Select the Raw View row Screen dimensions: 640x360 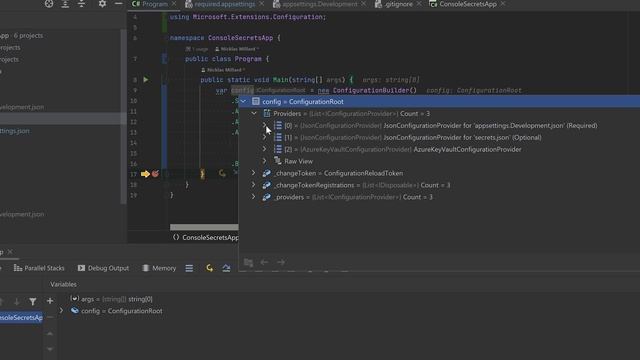439,161
